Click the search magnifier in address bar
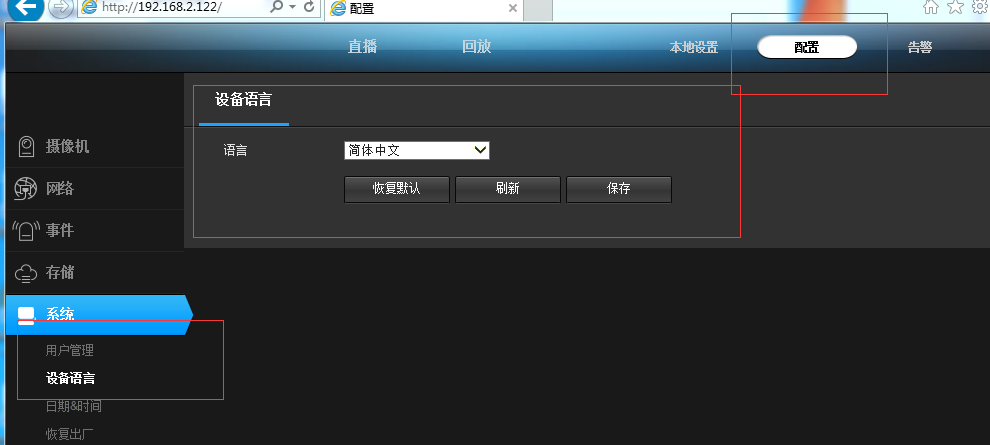 277,7
